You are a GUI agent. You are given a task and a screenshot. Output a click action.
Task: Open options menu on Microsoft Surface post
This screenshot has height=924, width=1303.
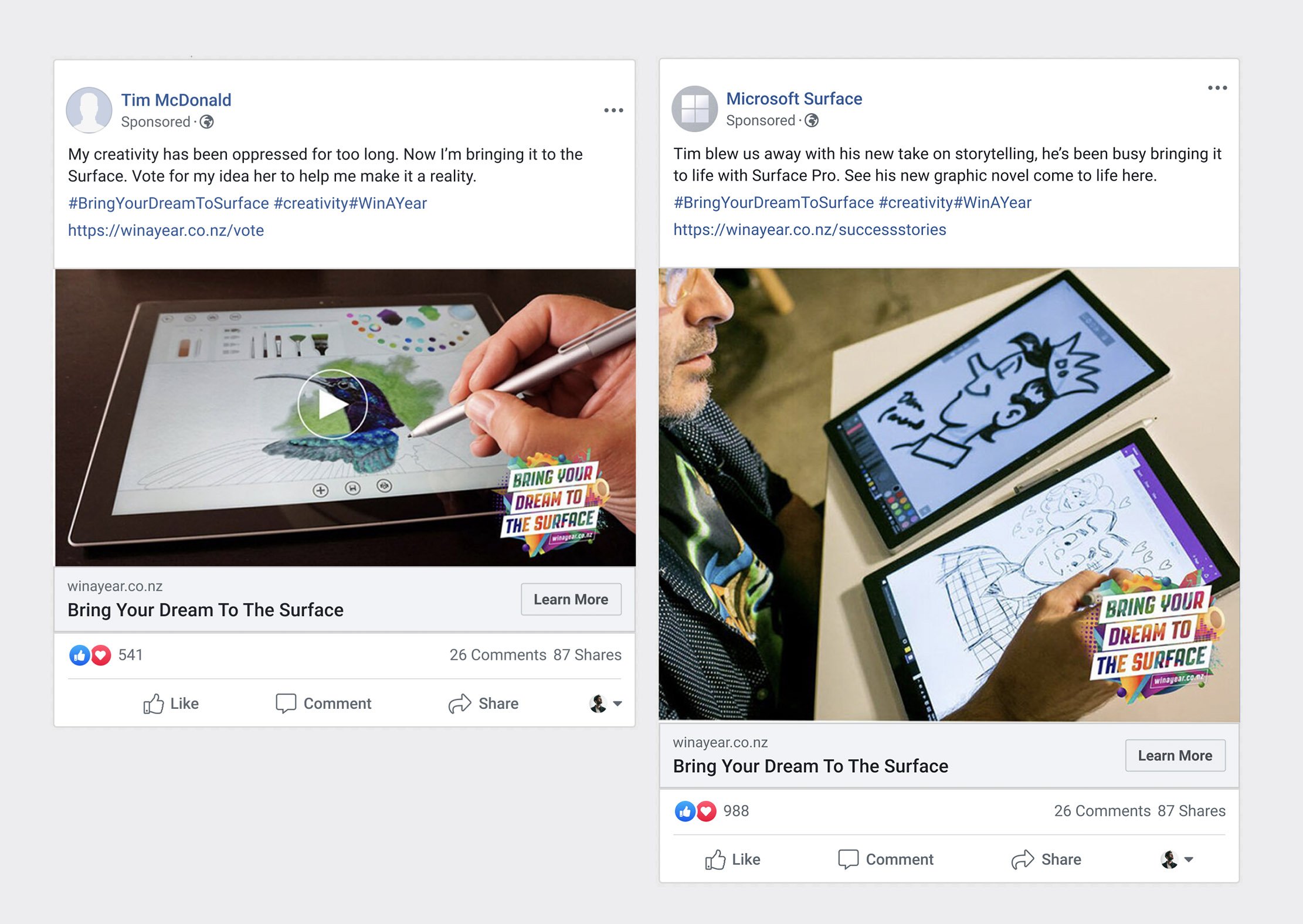1217,88
